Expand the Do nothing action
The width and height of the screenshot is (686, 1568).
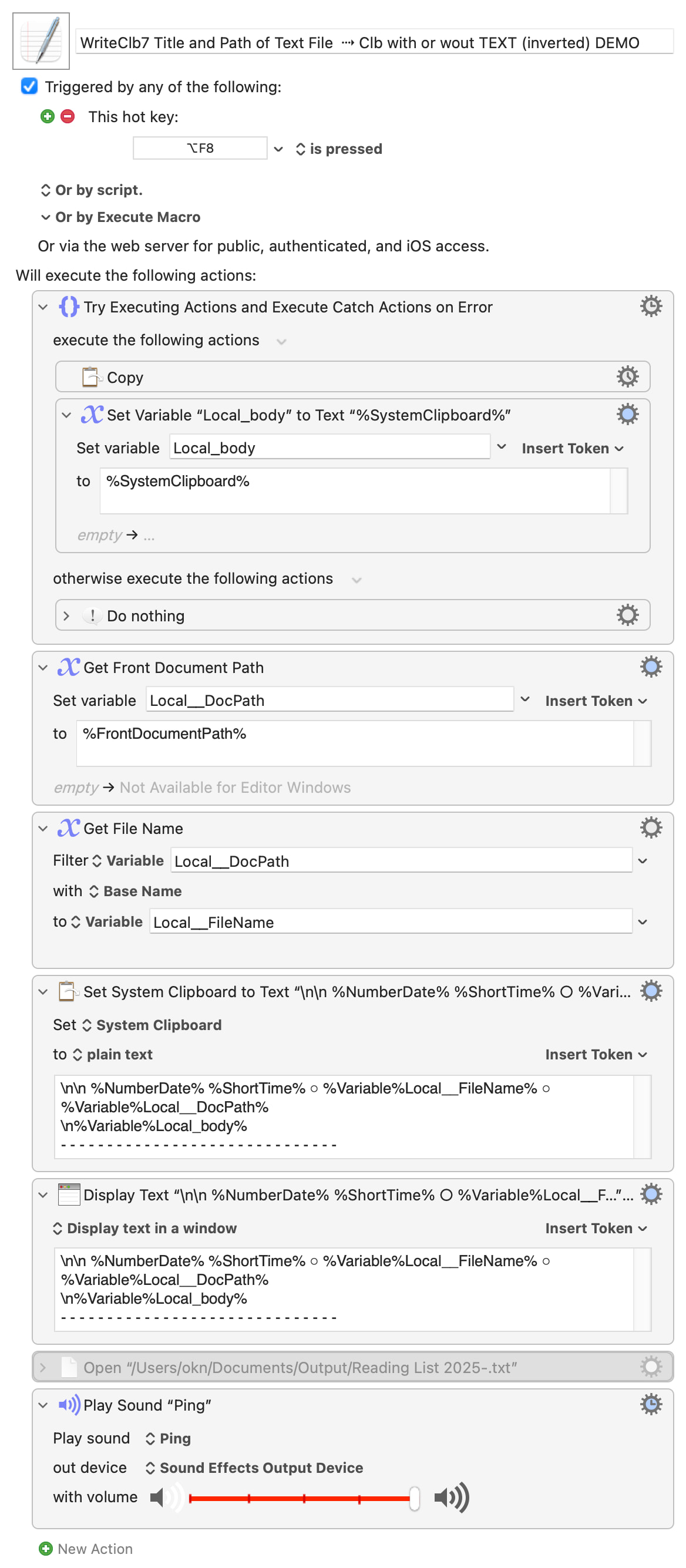[66, 615]
